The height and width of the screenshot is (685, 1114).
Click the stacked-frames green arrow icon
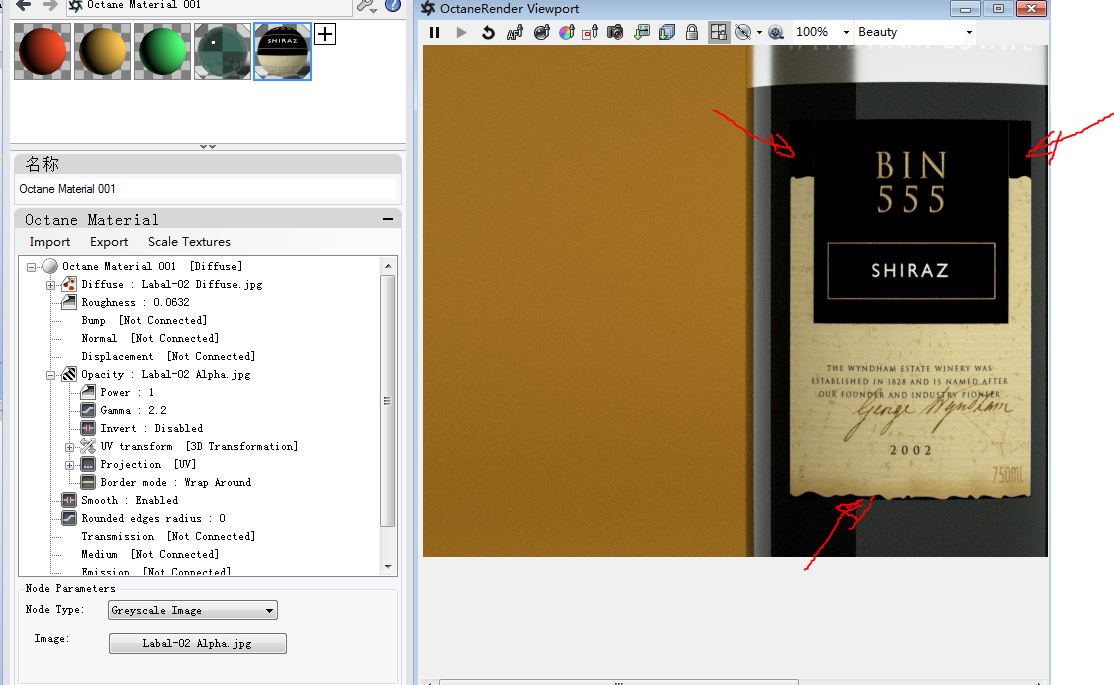(x=666, y=32)
